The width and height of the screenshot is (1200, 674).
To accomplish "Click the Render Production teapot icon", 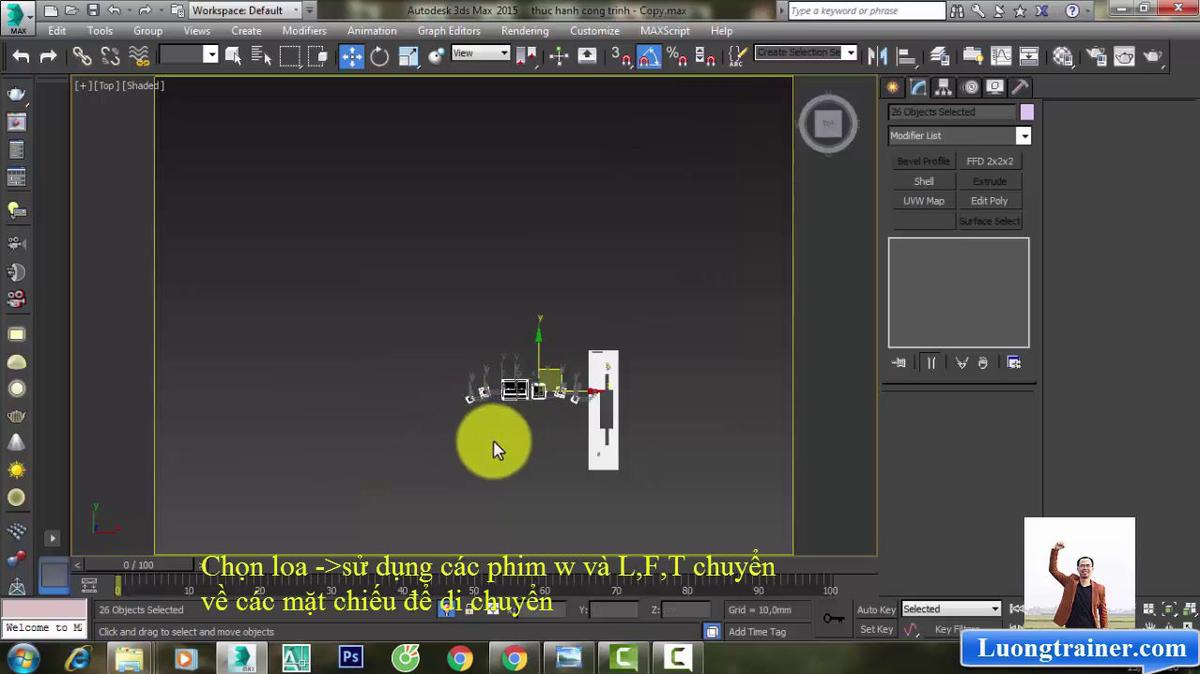I will [x=1153, y=56].
